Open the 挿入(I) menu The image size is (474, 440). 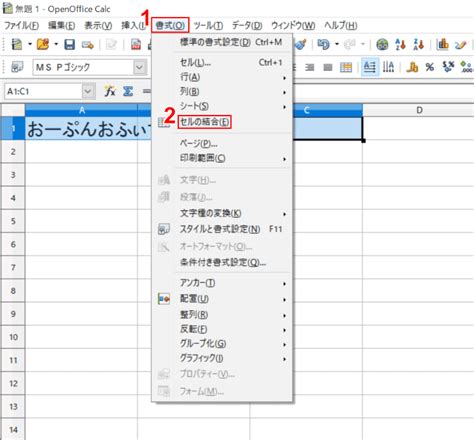tap(133, 26)
